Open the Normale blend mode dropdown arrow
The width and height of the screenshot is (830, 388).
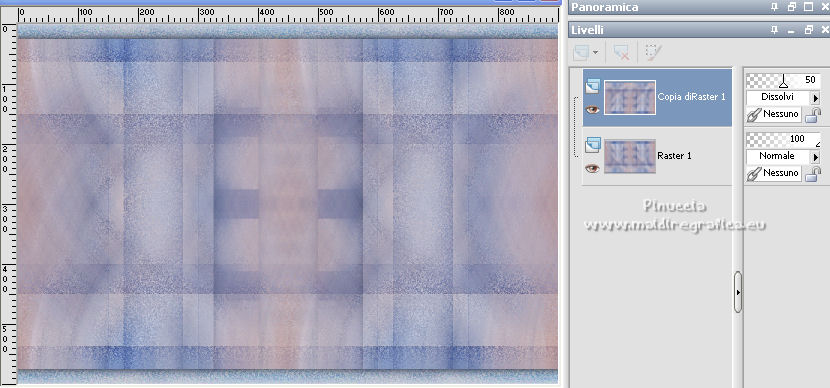816,157
